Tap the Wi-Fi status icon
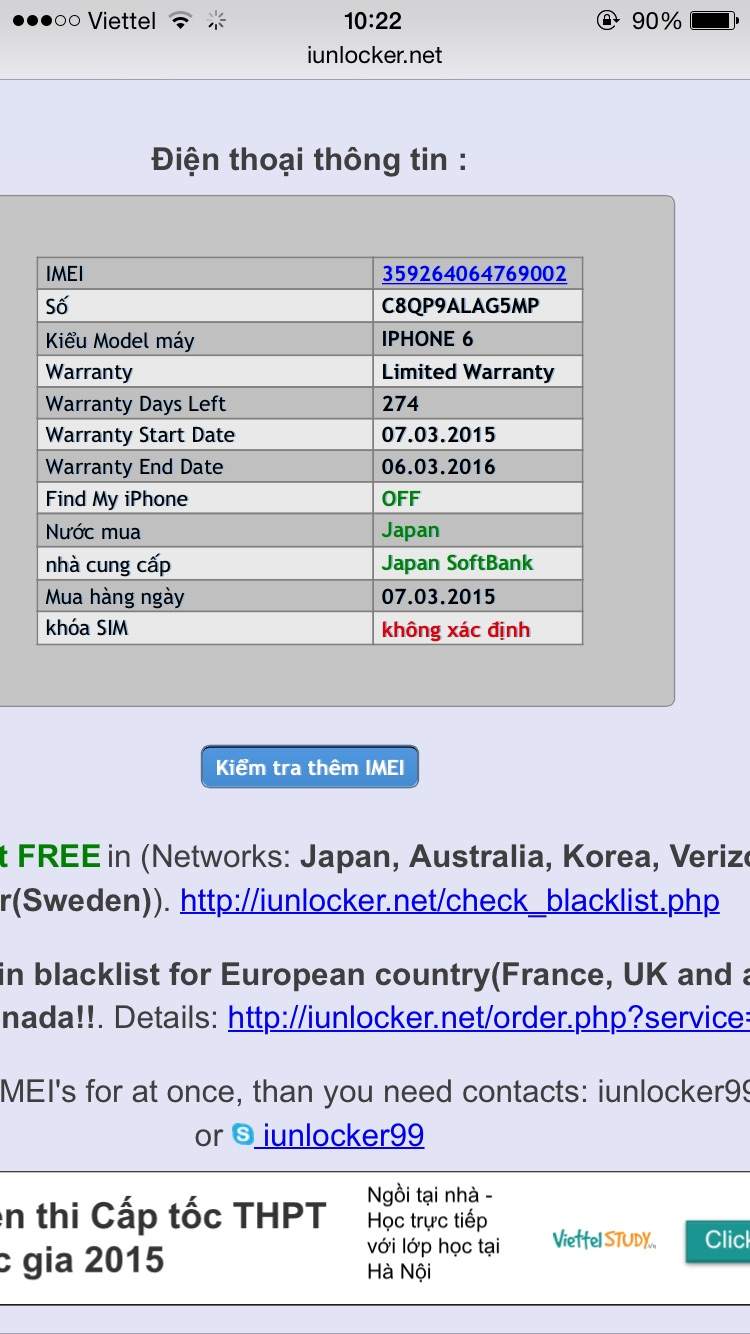The width and height of the screenshot is (750, 1334). click(x=181, y=21)
